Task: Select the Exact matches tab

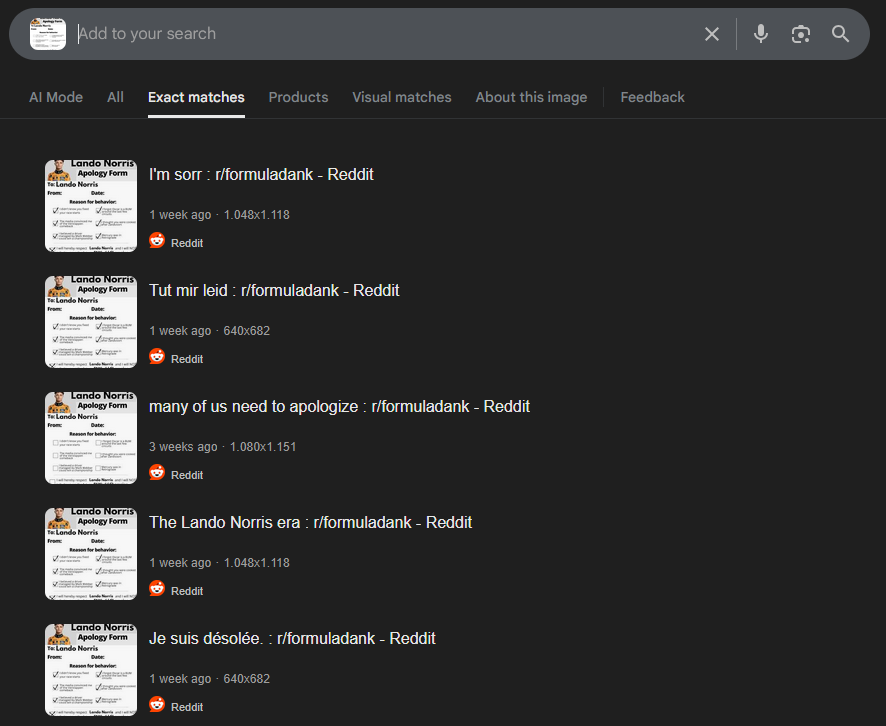Action: (x=196, y=97)
